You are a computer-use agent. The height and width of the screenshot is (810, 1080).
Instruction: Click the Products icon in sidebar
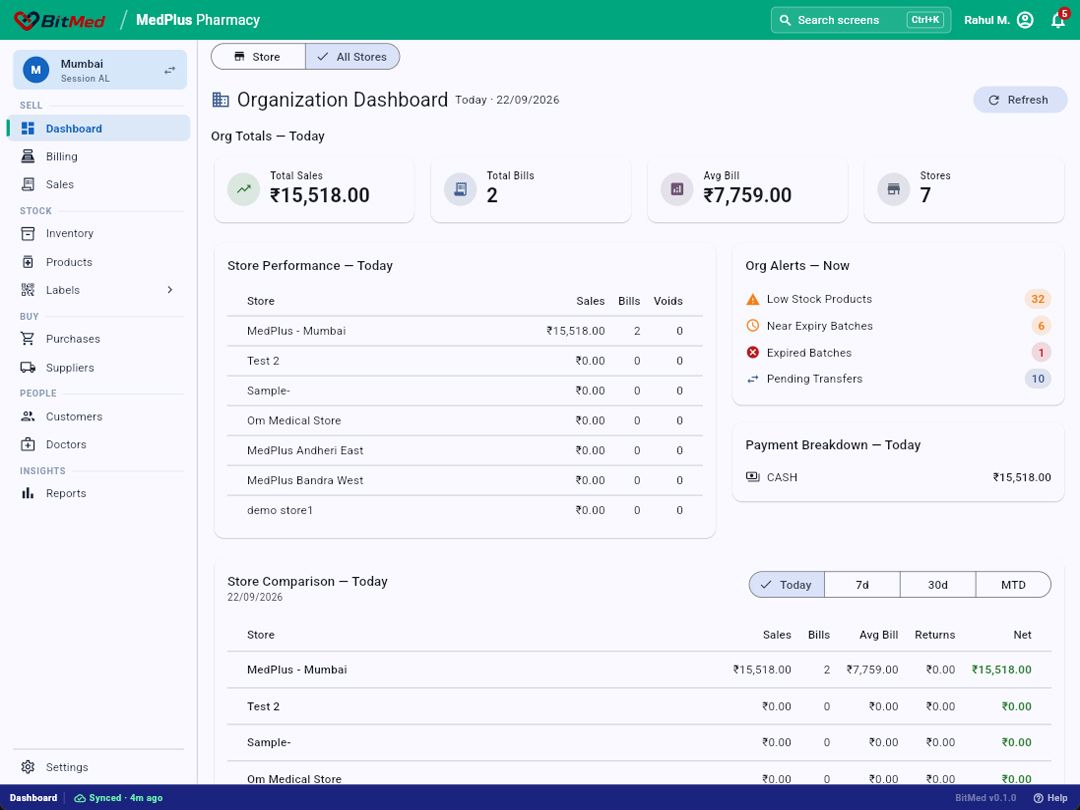point(28,262)
